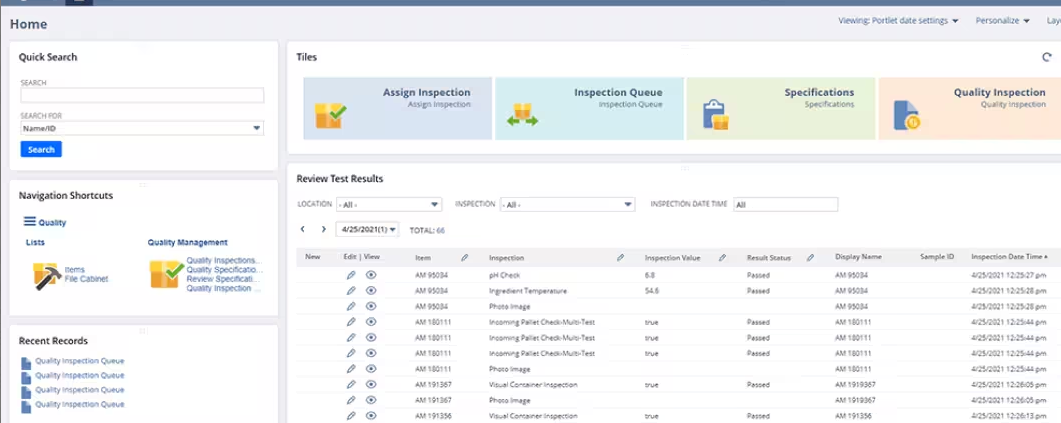Click the Assign Inspection tile icon
Screen dimensions: 1061x423
[x=330, y=116]
